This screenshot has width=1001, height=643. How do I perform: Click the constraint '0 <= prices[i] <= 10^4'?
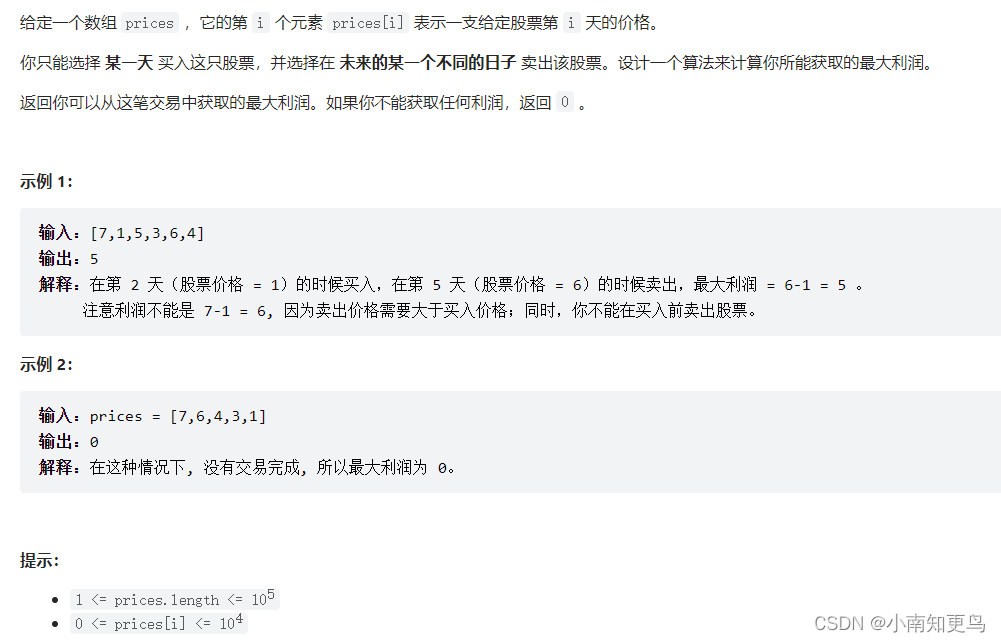pyautogui.click(x=158, y=623)
